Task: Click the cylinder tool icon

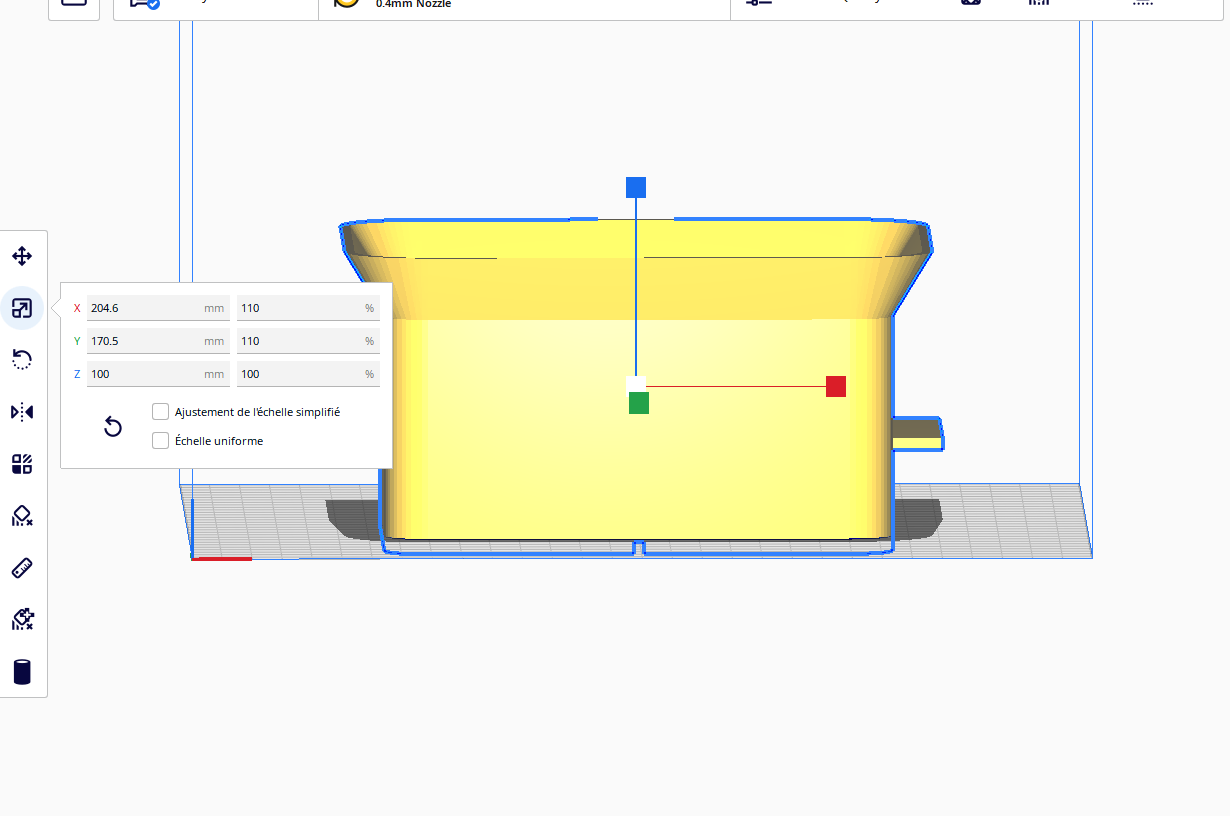Action: (22, 672)
